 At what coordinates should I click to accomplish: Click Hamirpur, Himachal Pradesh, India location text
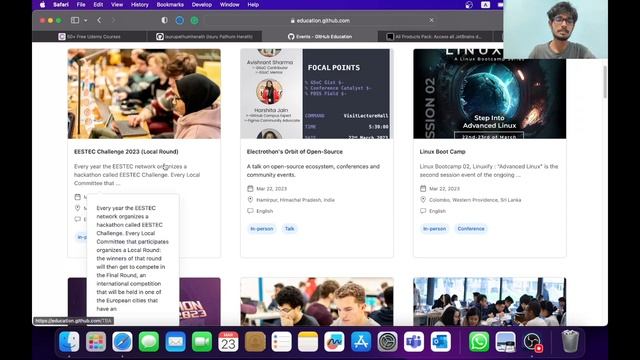coord(296,200)
